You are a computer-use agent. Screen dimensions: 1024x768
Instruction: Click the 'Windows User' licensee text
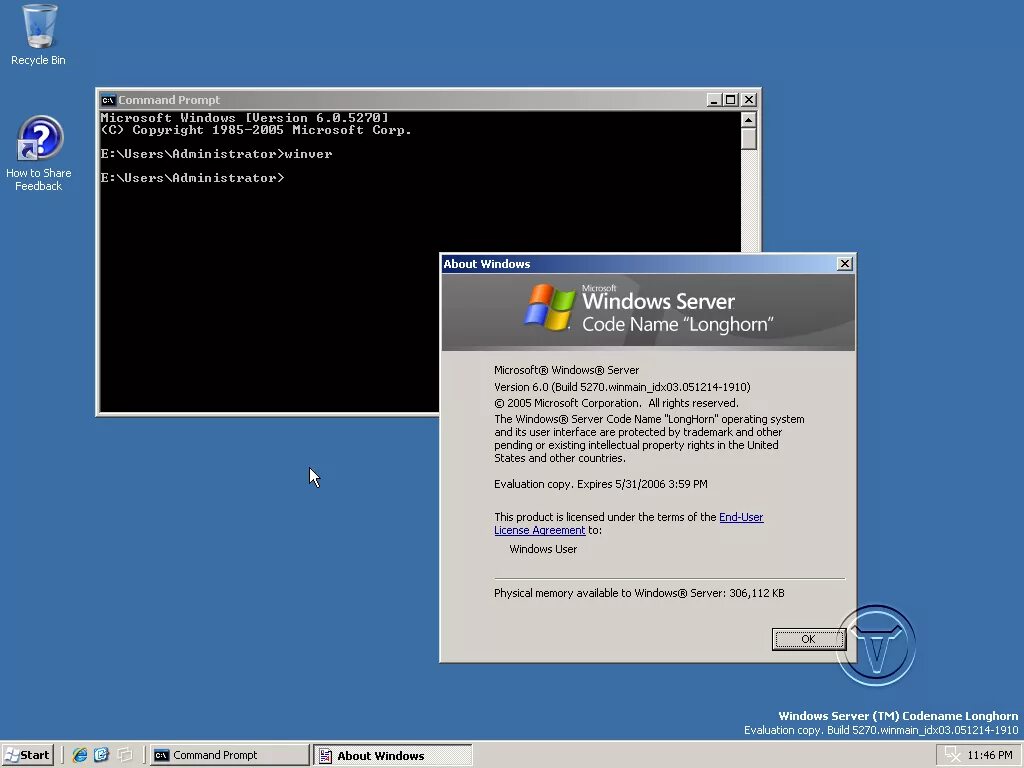(543, 549)
